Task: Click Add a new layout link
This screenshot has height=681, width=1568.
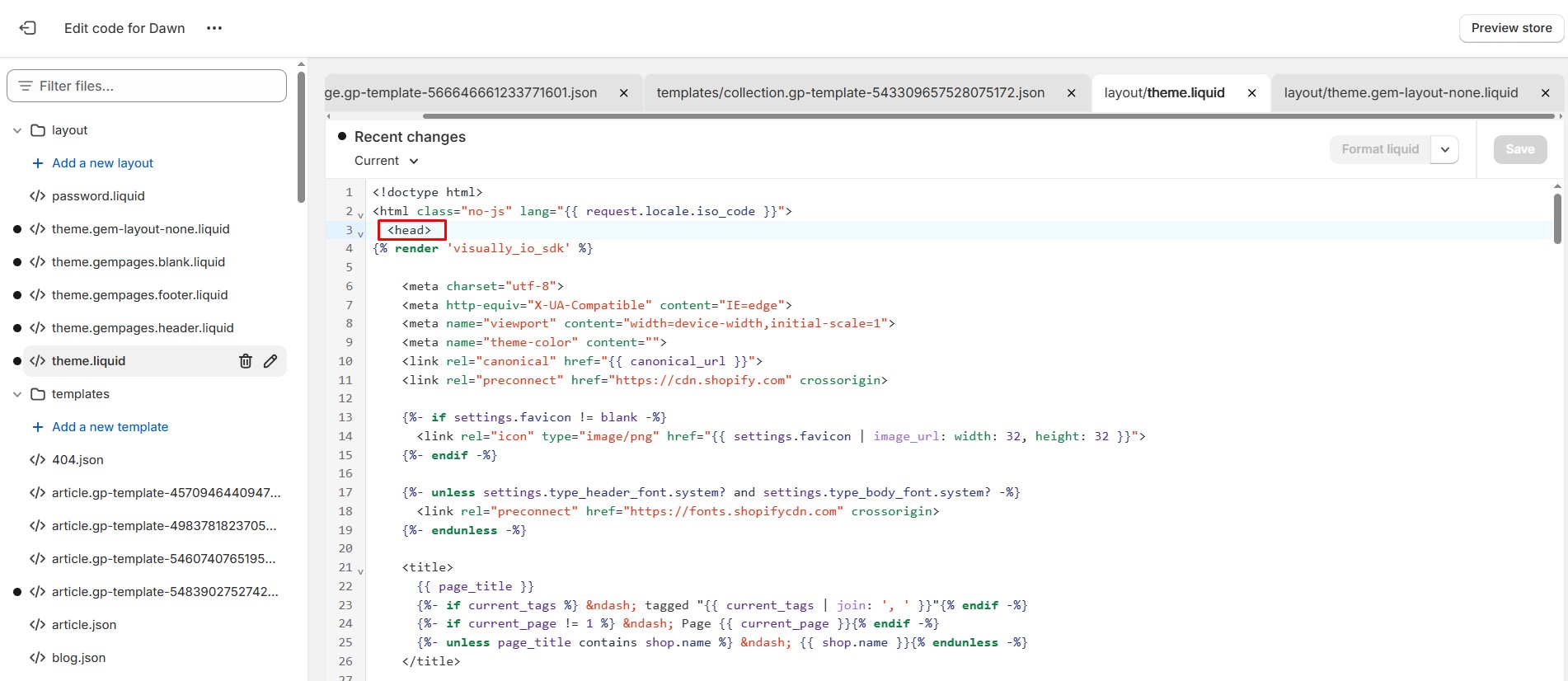Action: click(x=102, y=163)
